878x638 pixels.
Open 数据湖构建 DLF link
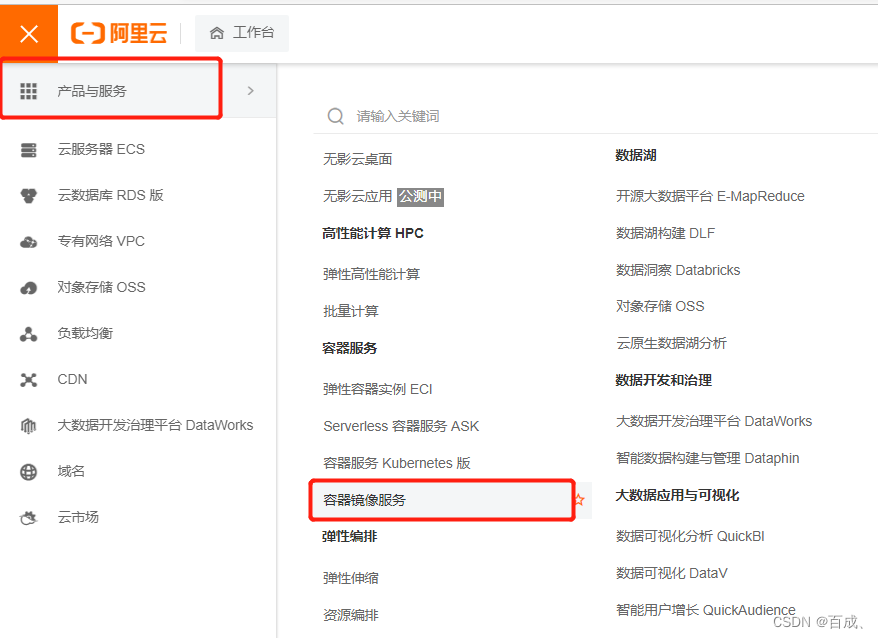pyautogui.click(x=665, y=233)
